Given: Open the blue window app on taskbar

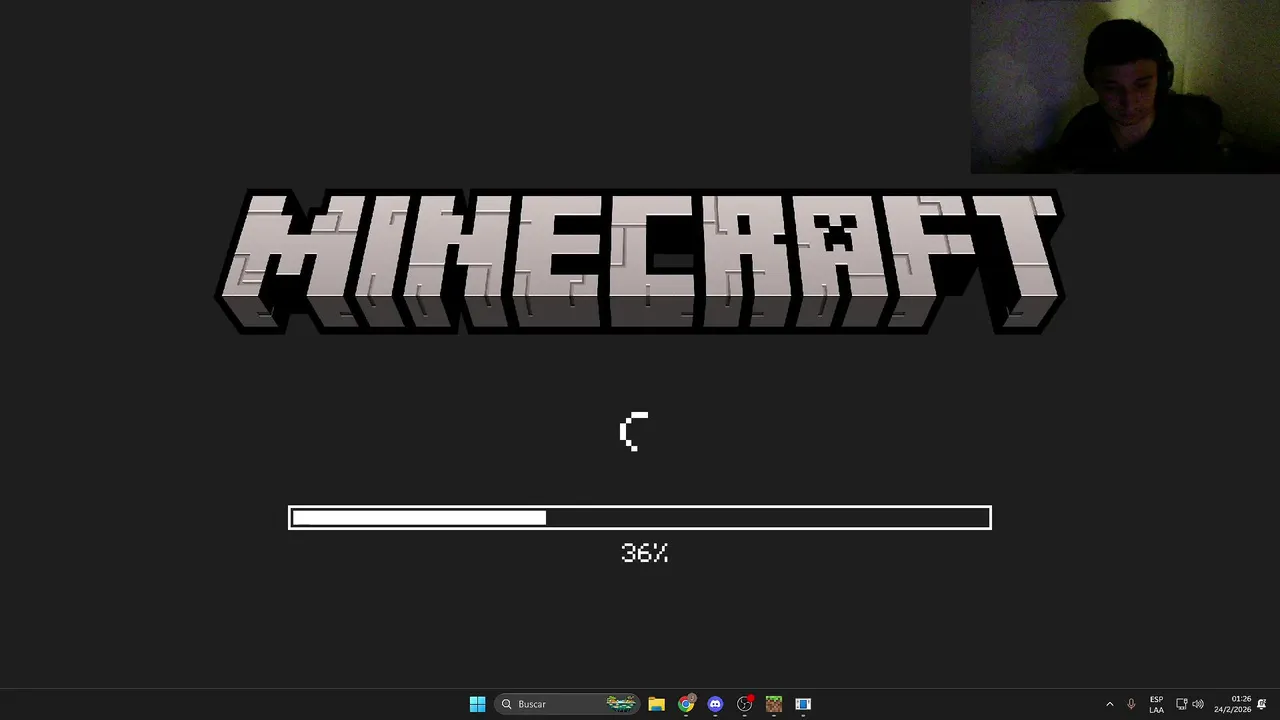Looking at the screenshot, I should [803, 704].
